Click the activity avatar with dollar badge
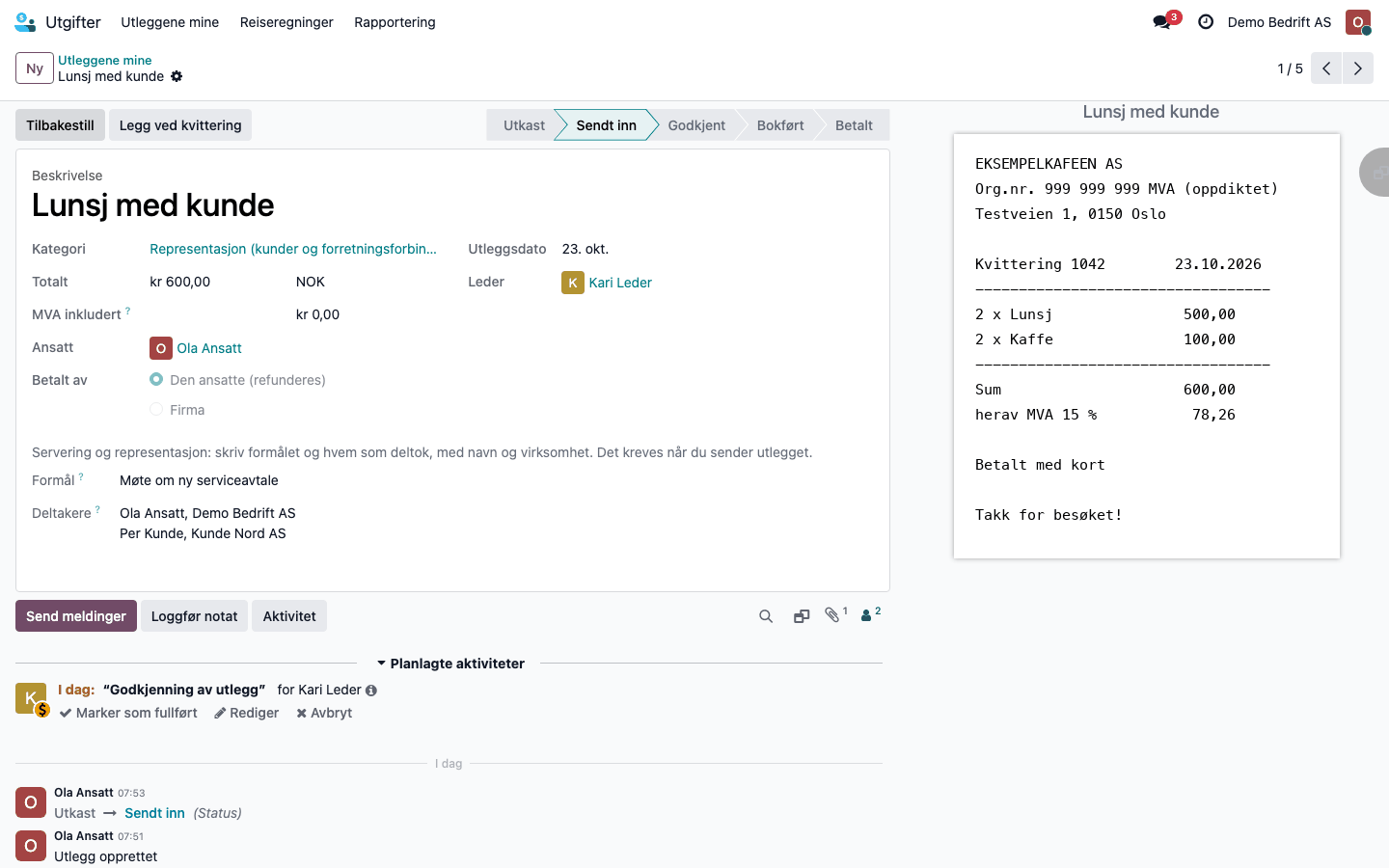Viewport: 1389px width, 868px height. pyautogui.click(x=32, y=699)
